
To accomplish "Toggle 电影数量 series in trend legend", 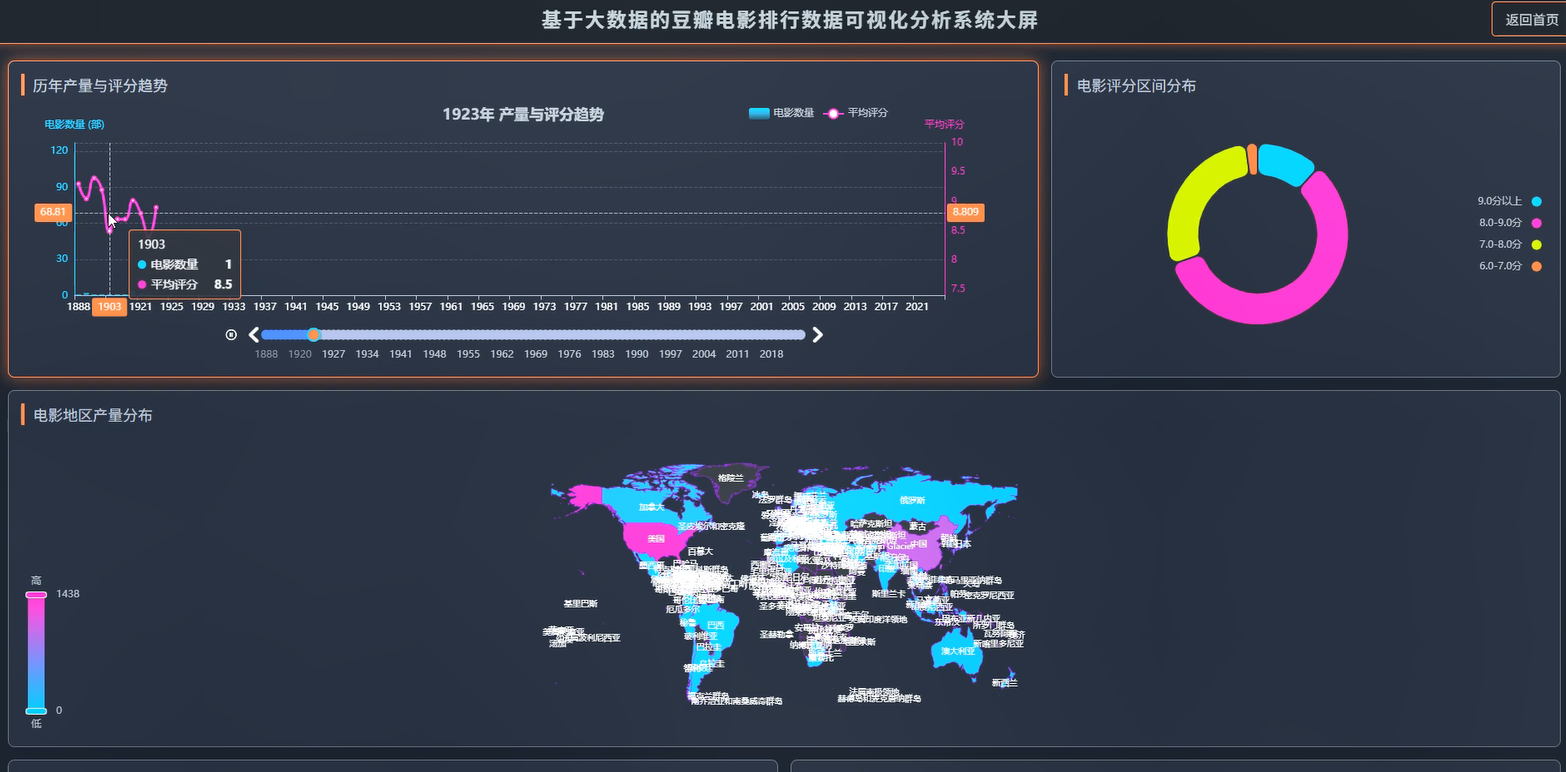I will 782,113.
